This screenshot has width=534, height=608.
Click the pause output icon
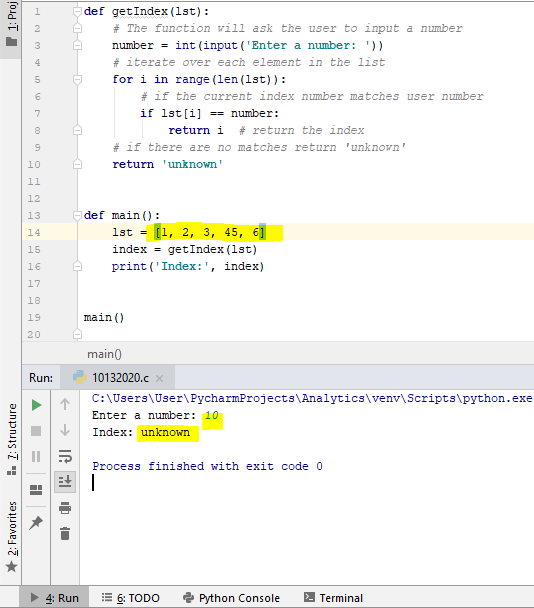(x=36, y=456)
